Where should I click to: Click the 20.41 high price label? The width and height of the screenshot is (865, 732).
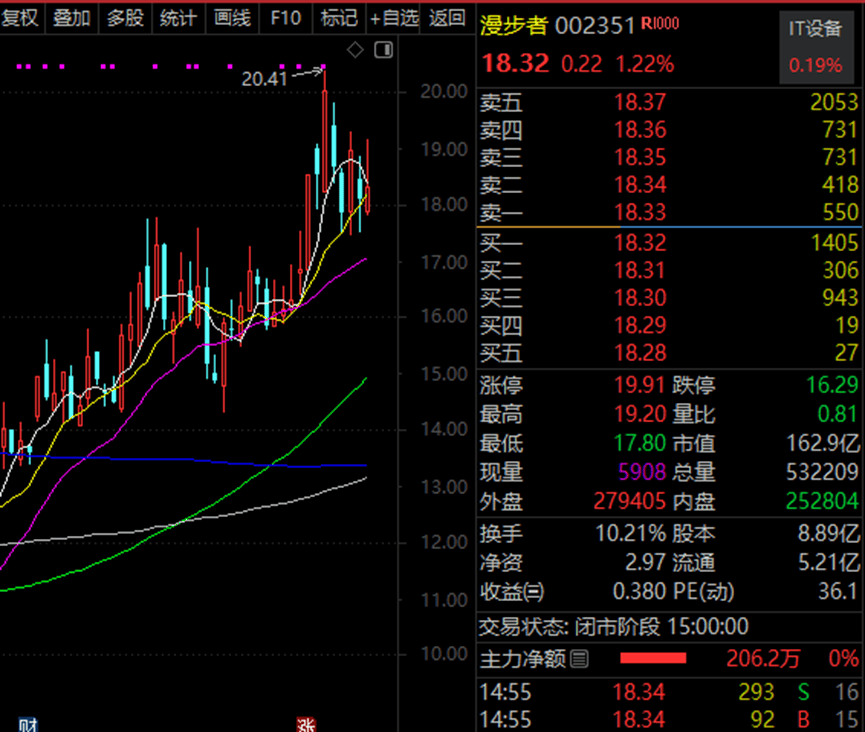pyautogui.click(x=264, y=79)
